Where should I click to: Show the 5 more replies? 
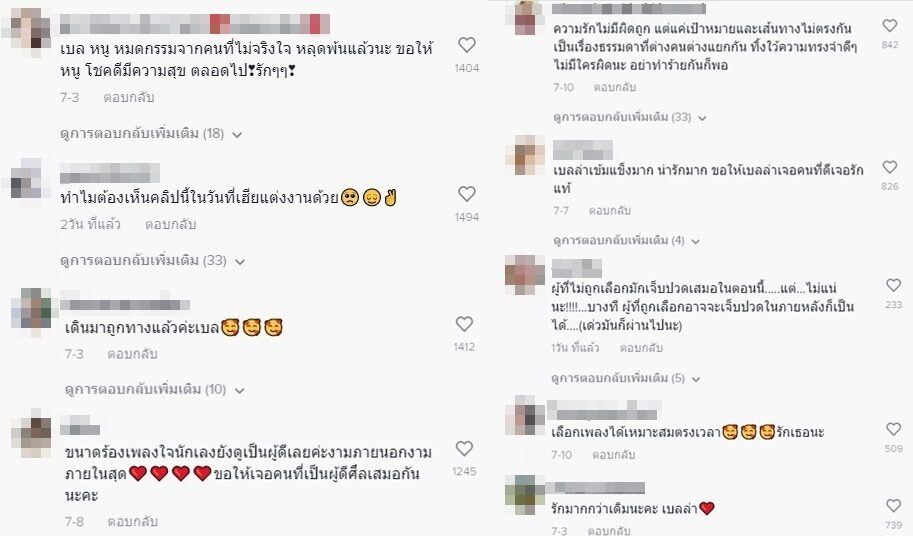click(x=625, y=378)
